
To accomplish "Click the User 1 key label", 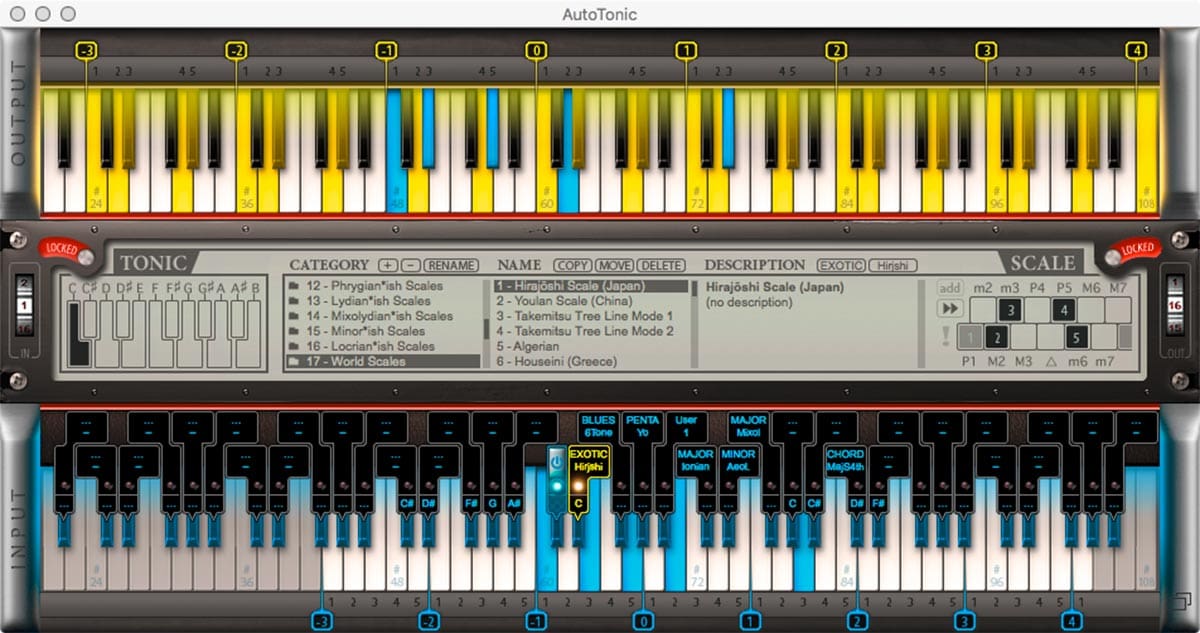I will click(x=685, y=427).
